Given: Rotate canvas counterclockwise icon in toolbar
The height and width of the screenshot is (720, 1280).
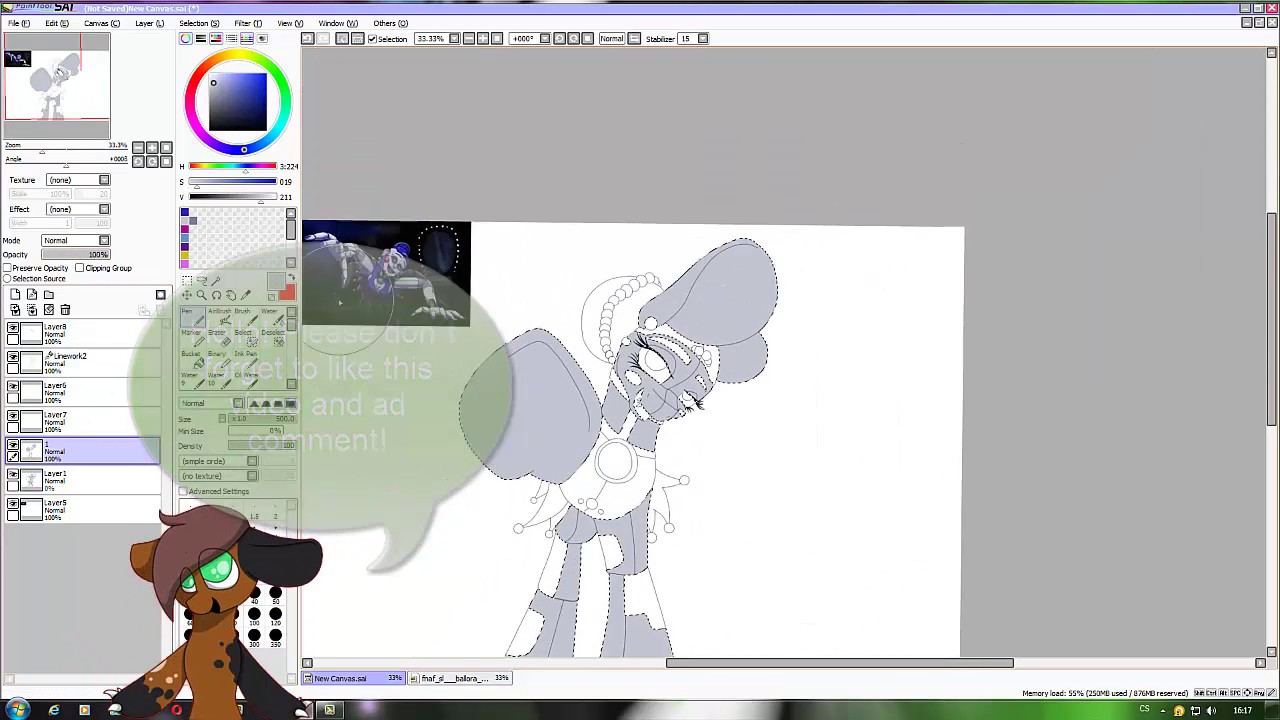Looking at the screenshot, I should tap(560, 38).
